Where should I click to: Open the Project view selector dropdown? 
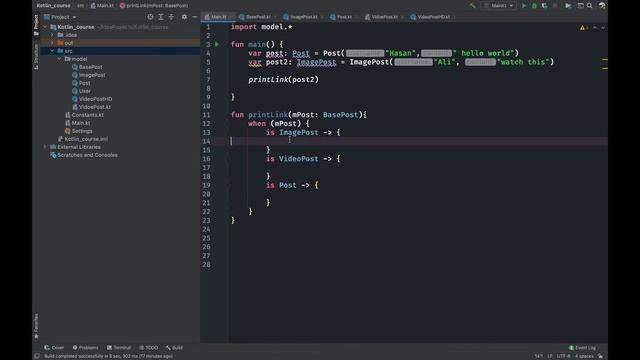pyautogui.click(x=60, y=17)
